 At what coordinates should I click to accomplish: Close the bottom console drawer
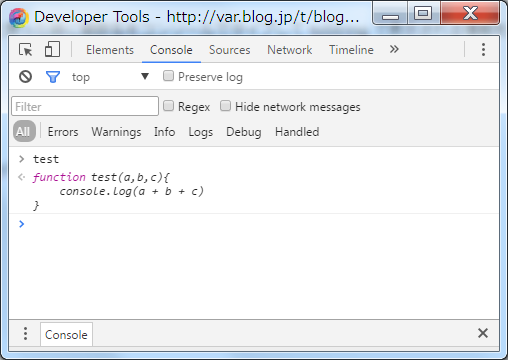(x=483, y=333)
